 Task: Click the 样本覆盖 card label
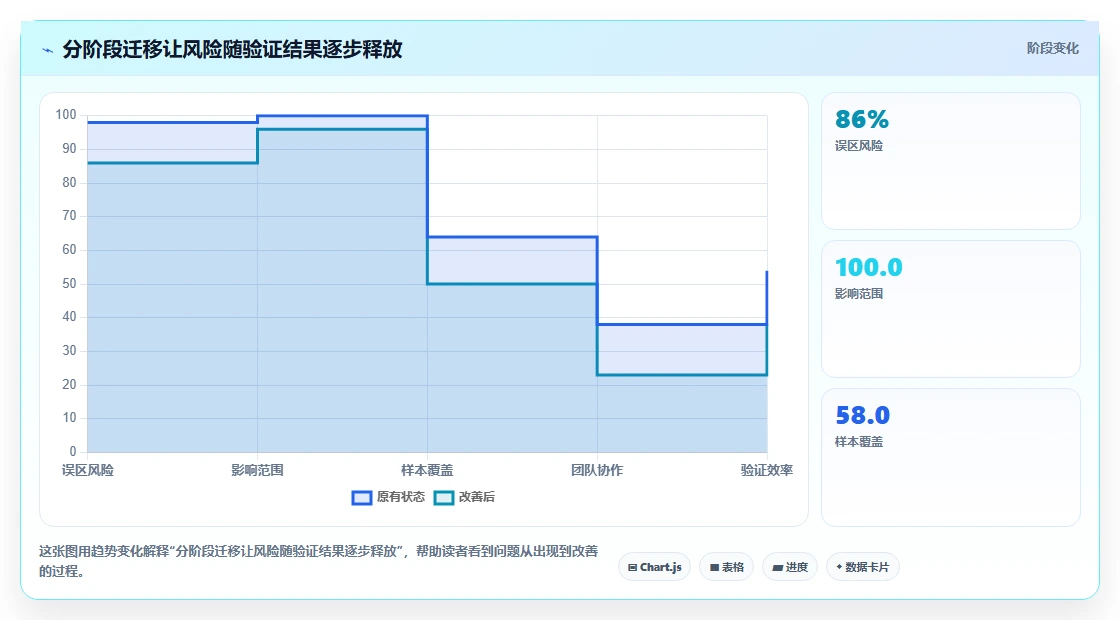click(859, 442)
